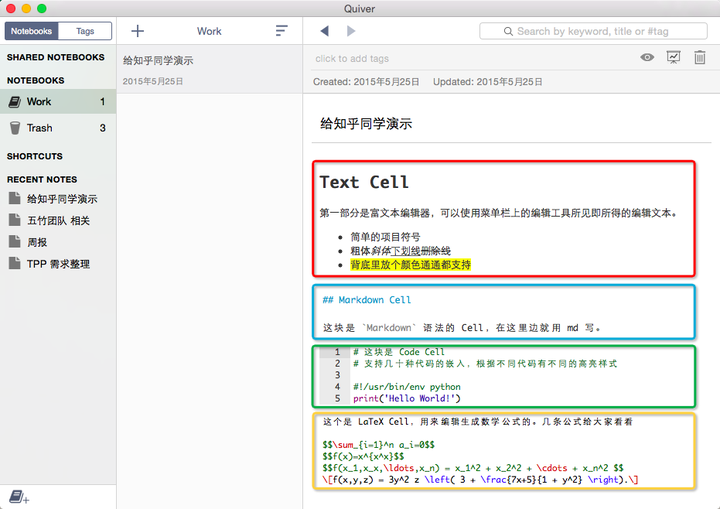This screenshot has width=720, height=509.
Task: Click the note title 给知乎同学演示 in the editor
Action: 366,124
